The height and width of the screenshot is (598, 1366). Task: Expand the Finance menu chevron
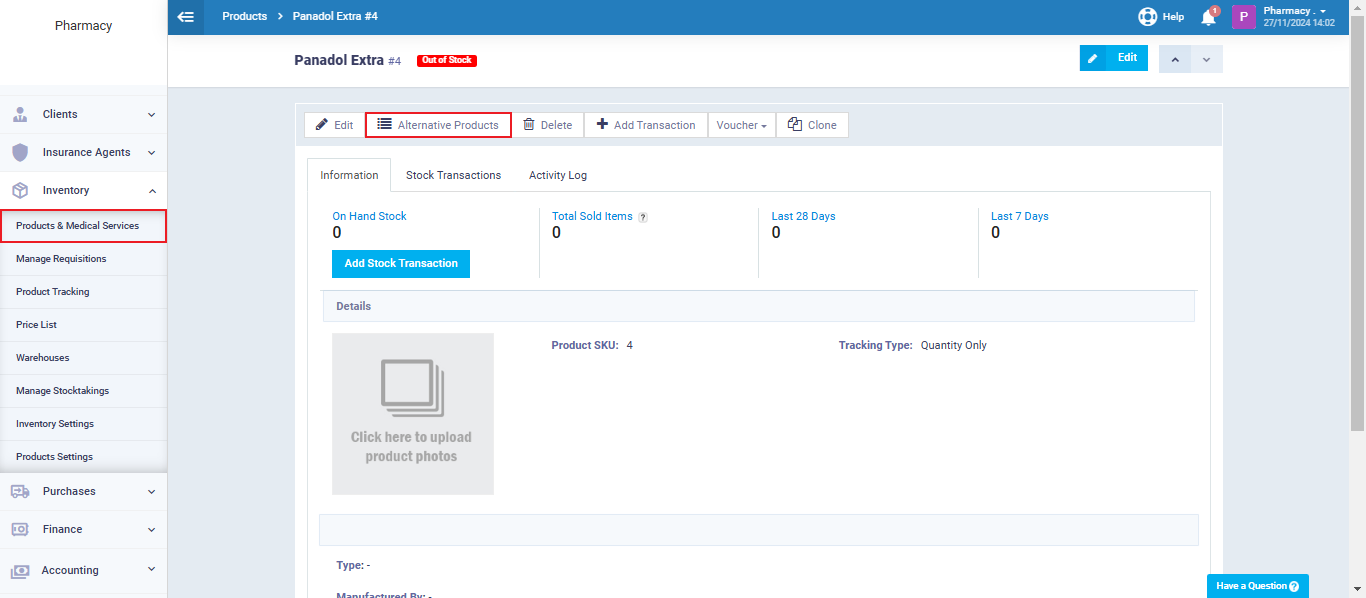click(151, 529)
